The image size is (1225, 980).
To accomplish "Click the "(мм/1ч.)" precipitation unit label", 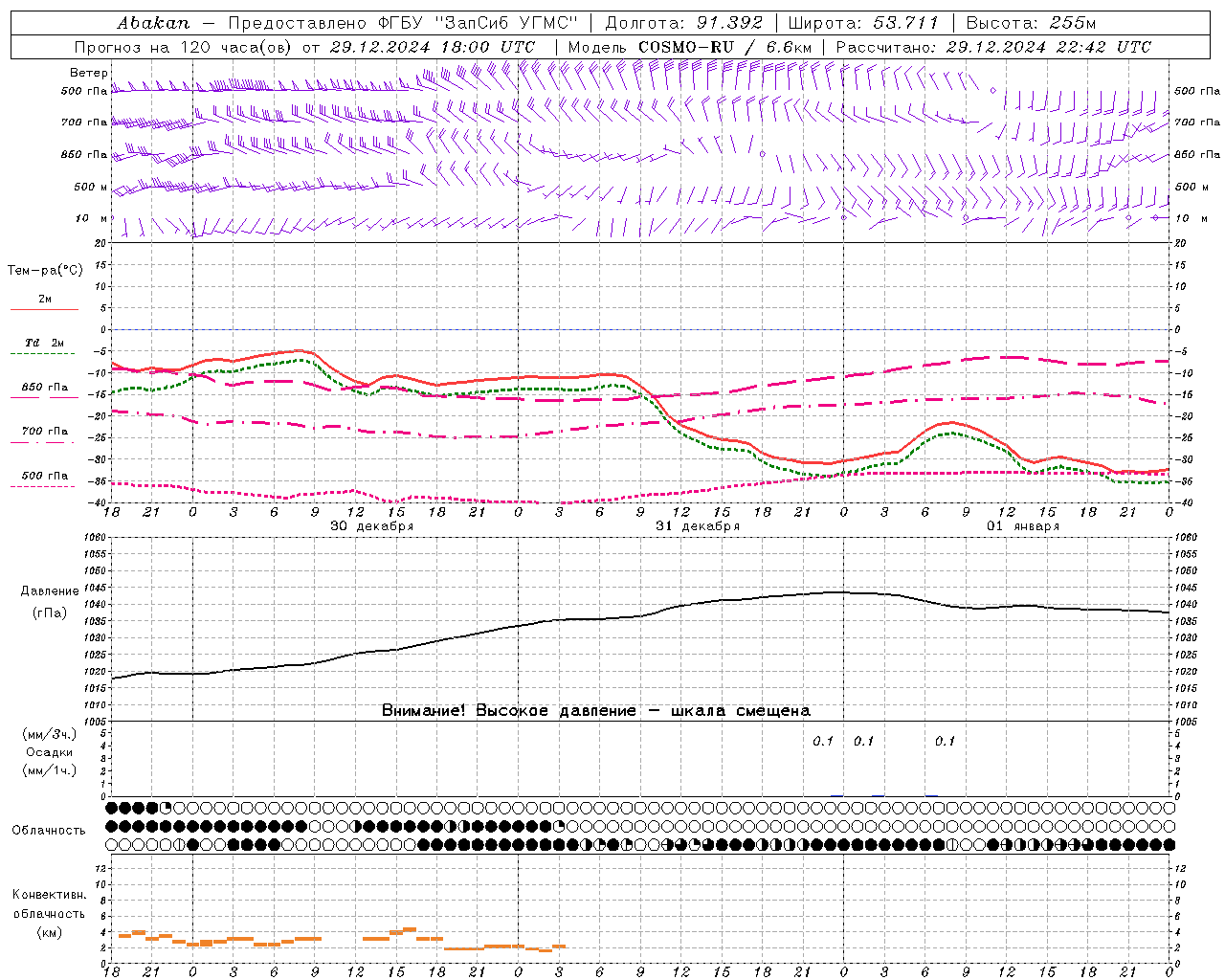I will coord(50,771).
